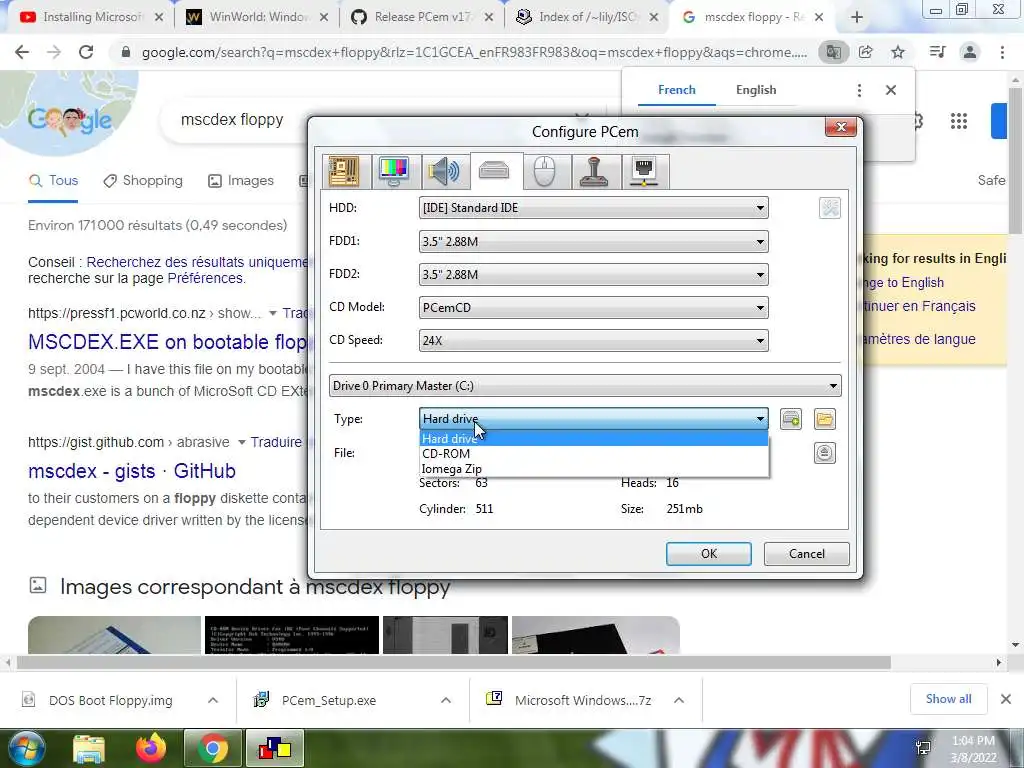Open the Chrome profile avatar
This screenshot has height=768, width=1024.
coord(970,52)
